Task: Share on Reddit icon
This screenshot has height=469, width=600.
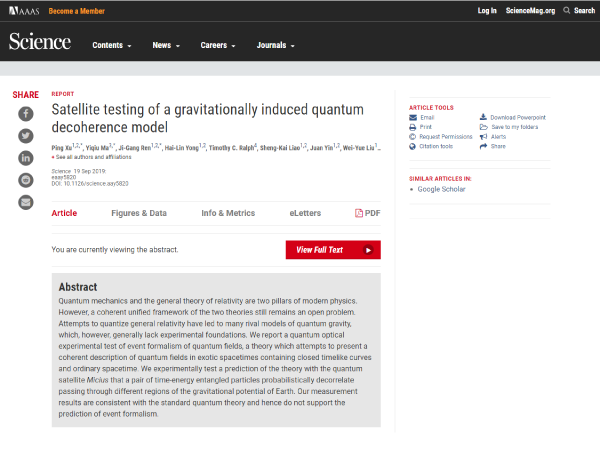Action: 26,180
